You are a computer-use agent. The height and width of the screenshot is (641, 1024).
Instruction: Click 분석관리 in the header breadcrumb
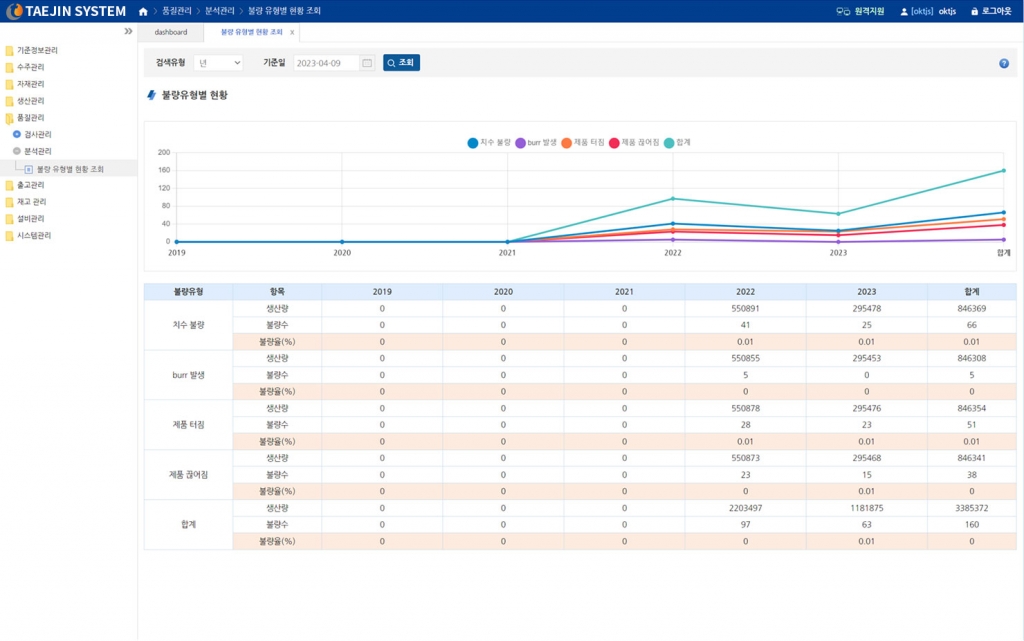coord(219,11)
